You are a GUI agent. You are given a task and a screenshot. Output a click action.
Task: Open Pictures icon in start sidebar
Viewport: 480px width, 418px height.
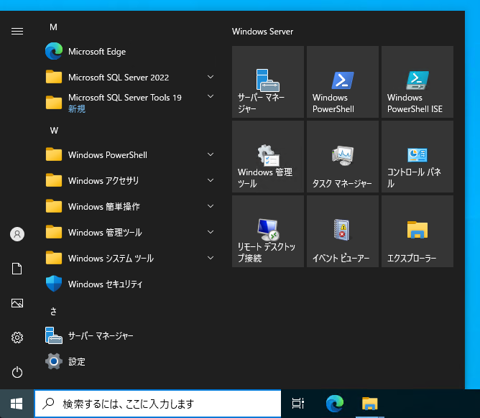tap(17, 303)
